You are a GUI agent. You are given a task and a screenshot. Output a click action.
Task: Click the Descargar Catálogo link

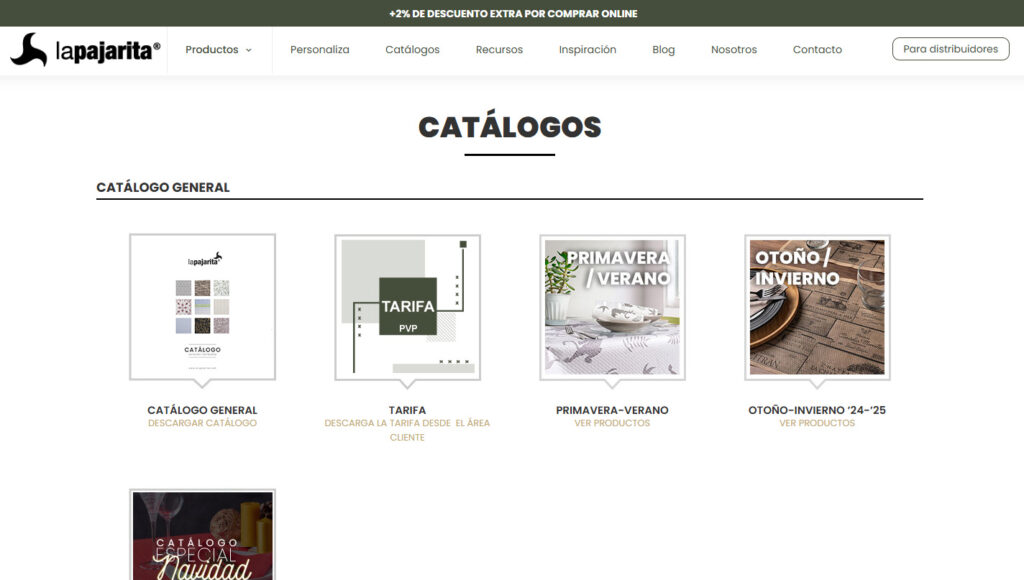click(x=202, y=423)
